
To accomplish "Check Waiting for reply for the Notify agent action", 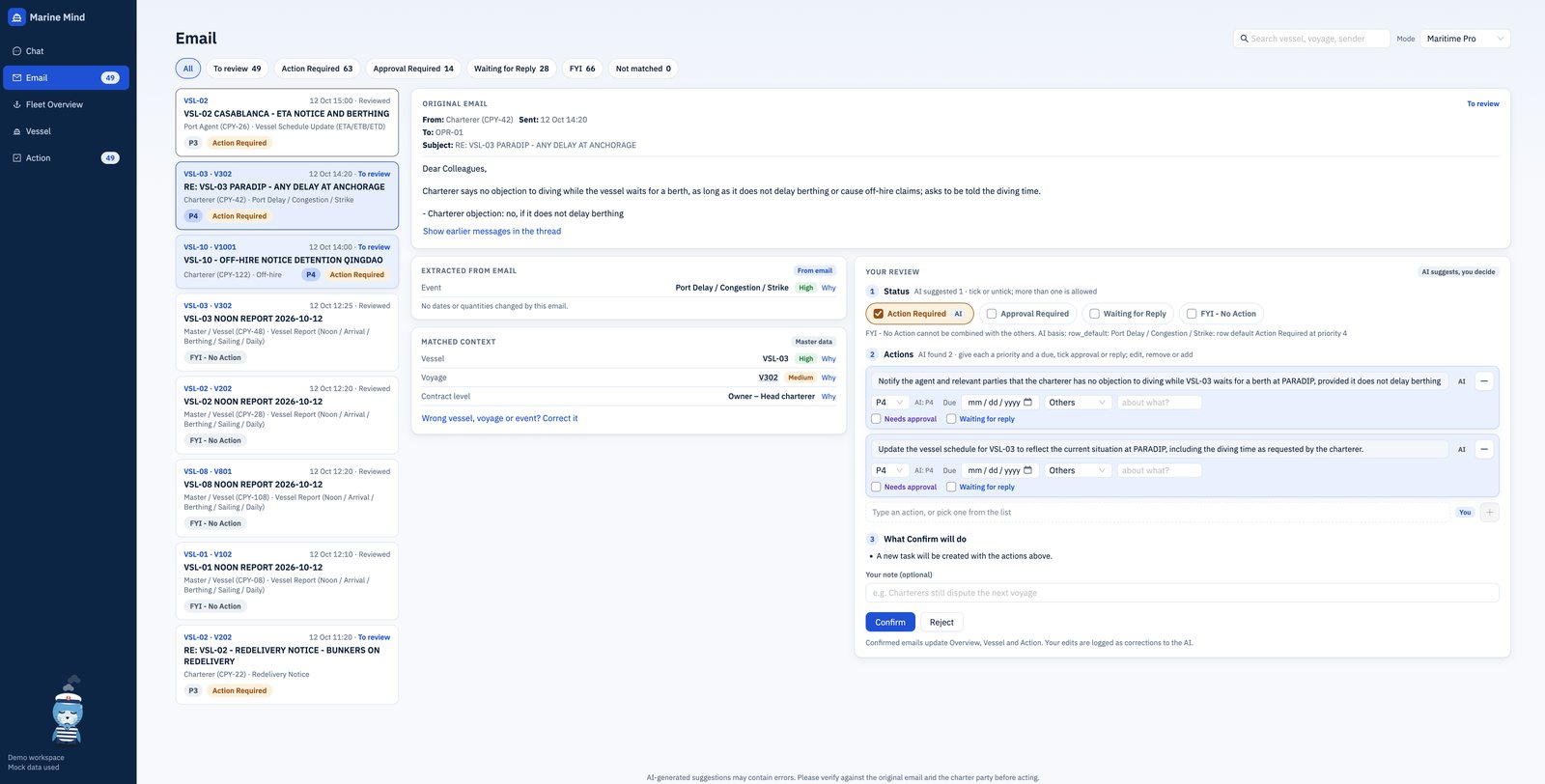I will tap(951, 419).
